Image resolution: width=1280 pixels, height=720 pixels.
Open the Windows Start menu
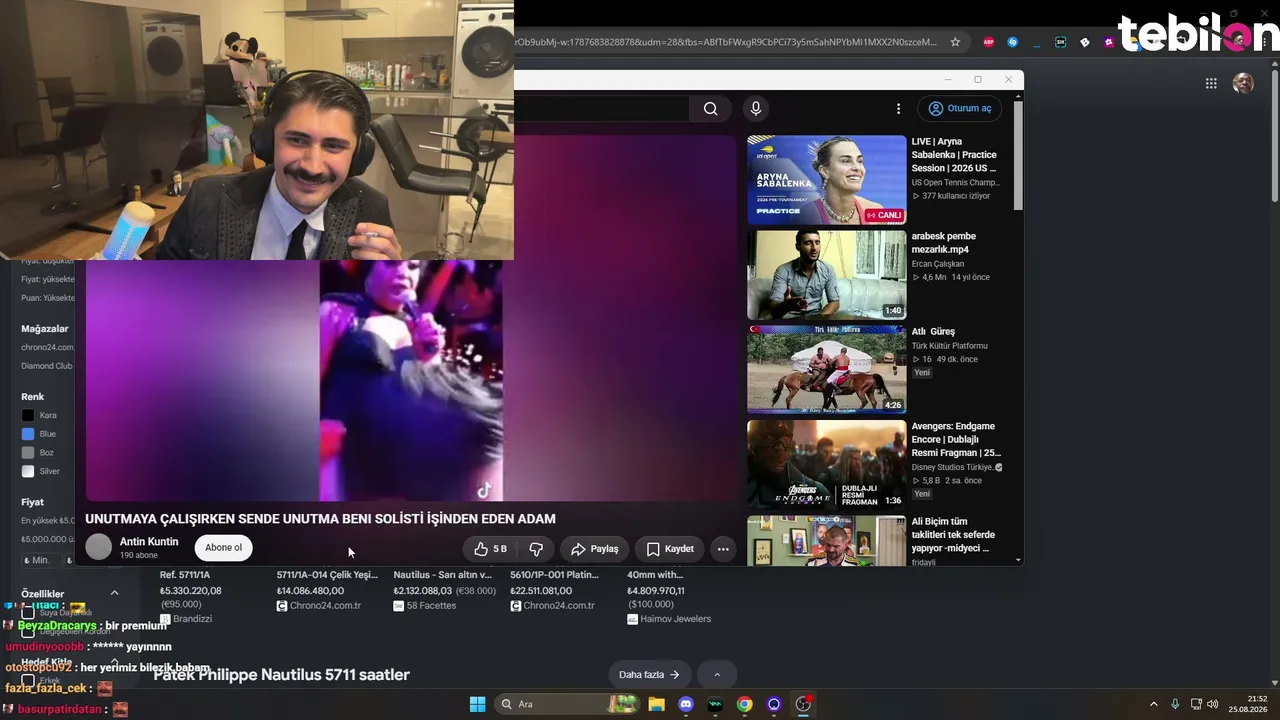pos(477,704)
